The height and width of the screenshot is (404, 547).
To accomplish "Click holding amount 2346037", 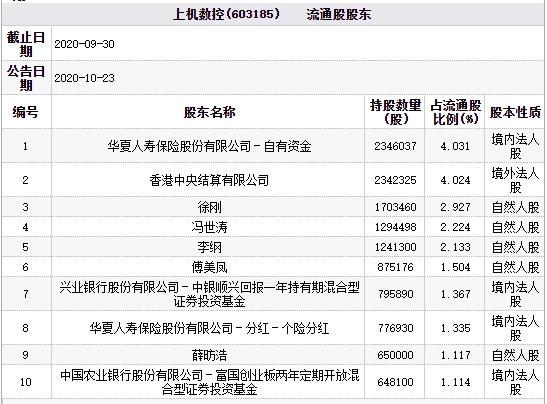I will [395, 146].
